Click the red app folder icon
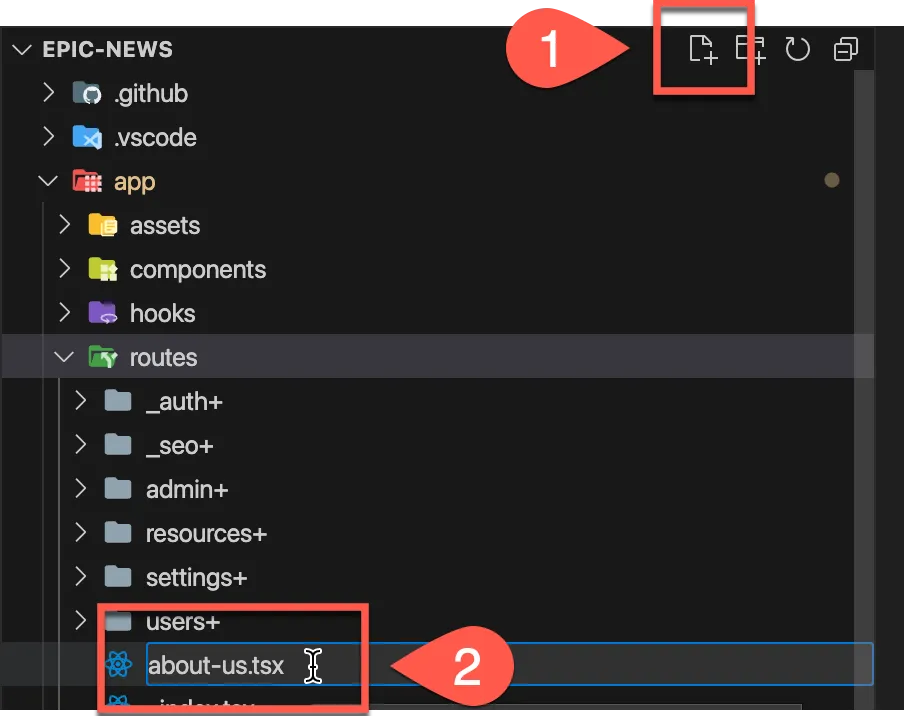 (87, 181)
